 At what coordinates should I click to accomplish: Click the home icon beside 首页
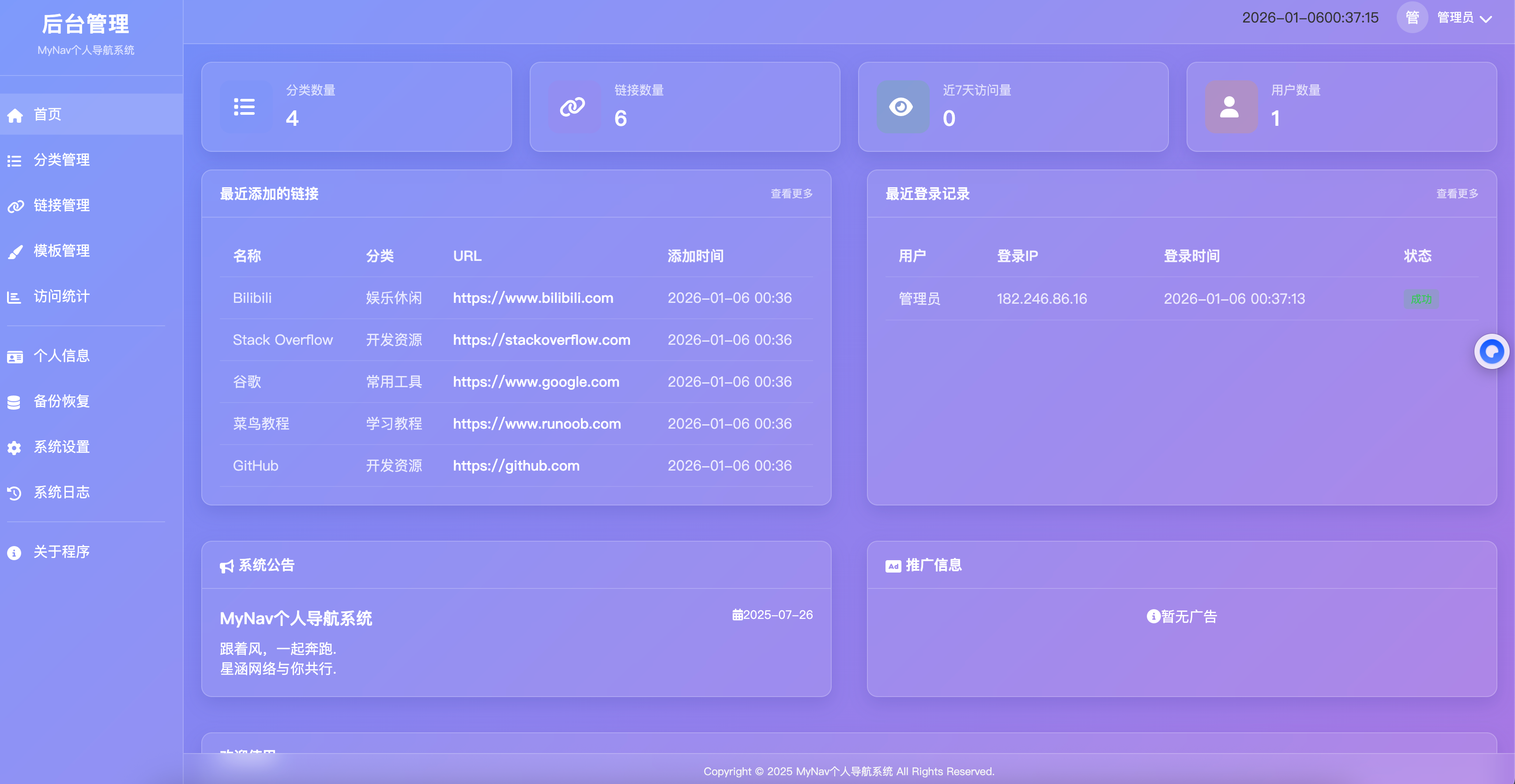15,115
